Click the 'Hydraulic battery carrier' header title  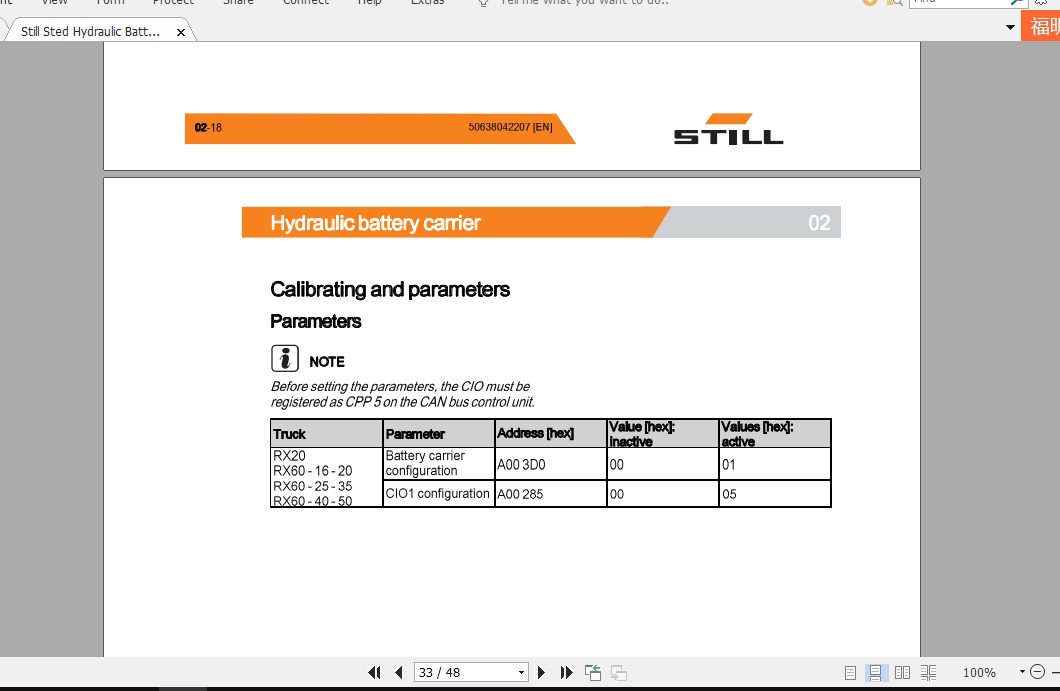click(375, 222)
